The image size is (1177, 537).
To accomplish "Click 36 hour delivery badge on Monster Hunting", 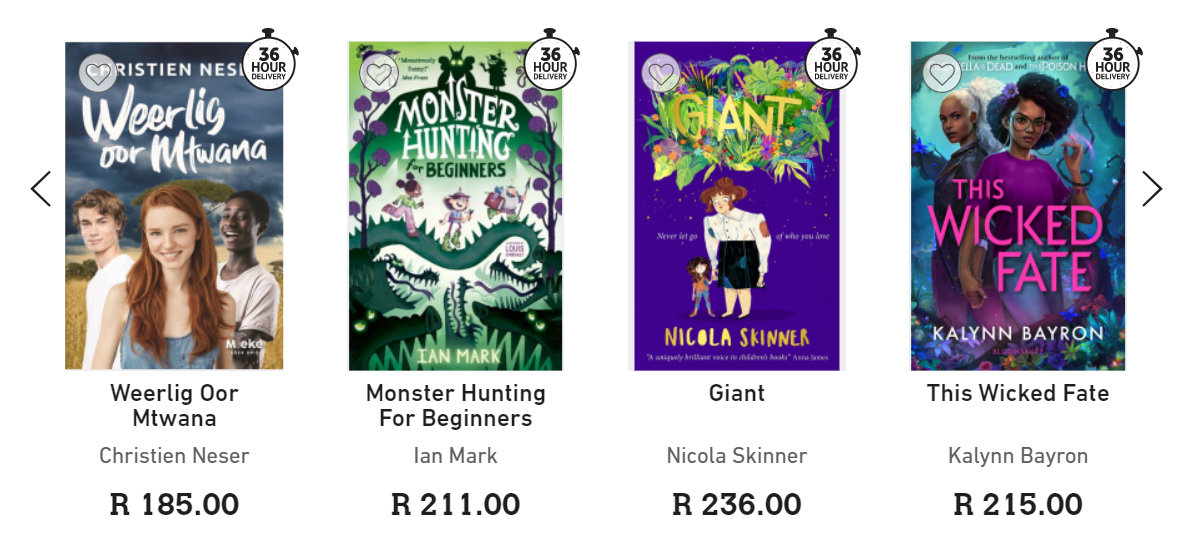I will coord(550,62).
